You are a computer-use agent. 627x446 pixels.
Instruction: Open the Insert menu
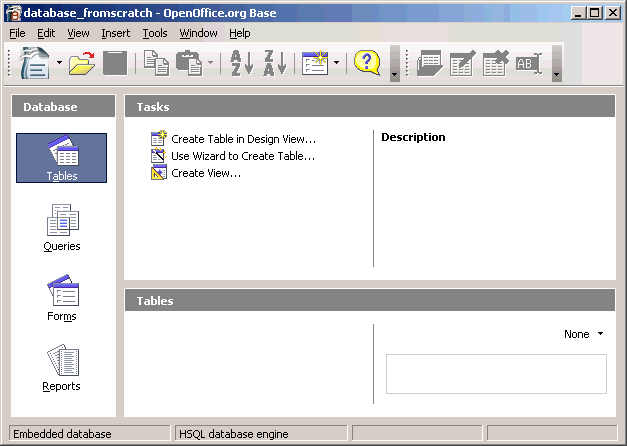[116, 33]
